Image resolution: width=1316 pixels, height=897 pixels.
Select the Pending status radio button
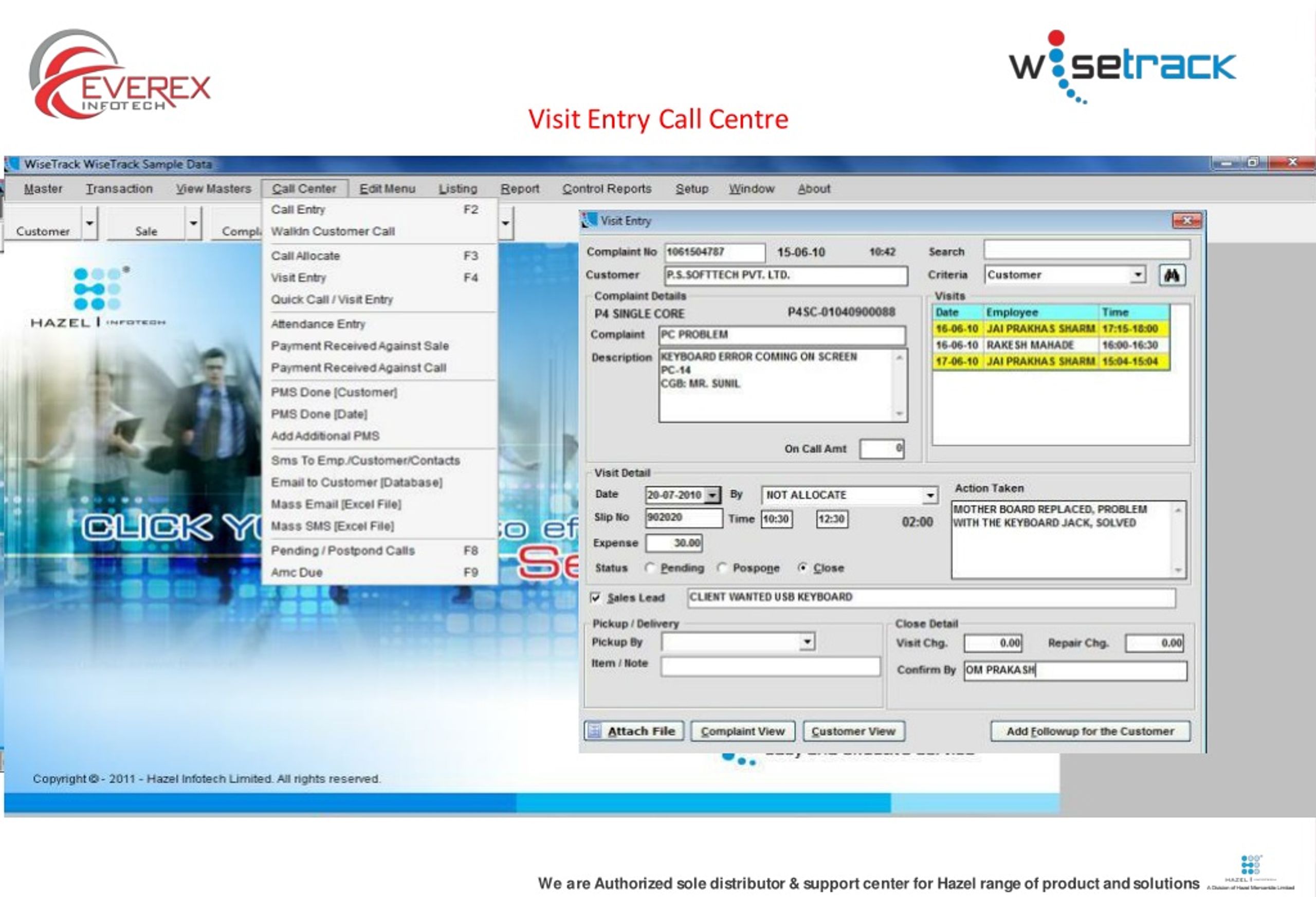[x=651, y=568]
